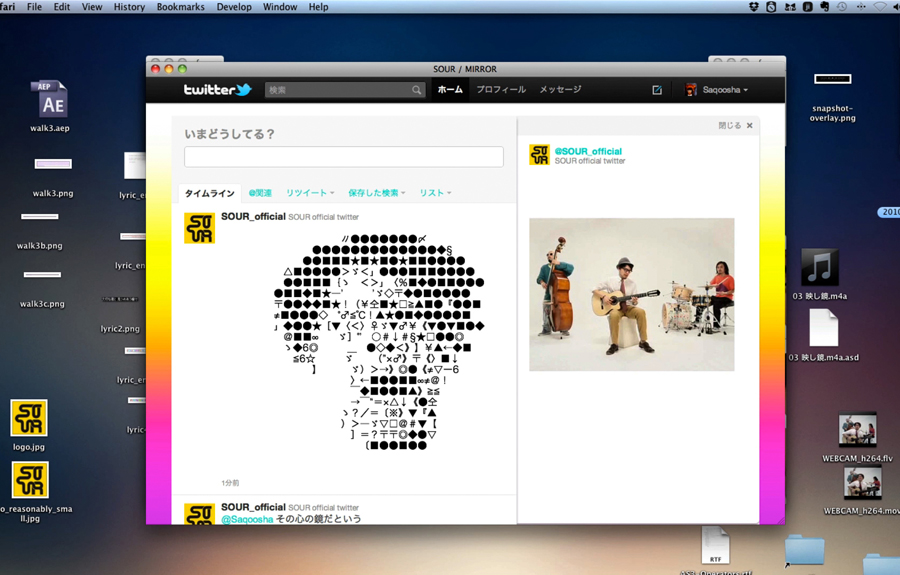Select logo.jpg desktop file

pos(29,425)
